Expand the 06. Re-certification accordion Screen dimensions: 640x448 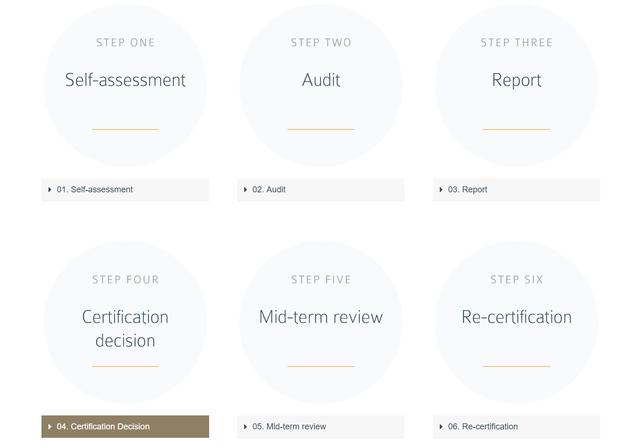(x=516, y=426)
